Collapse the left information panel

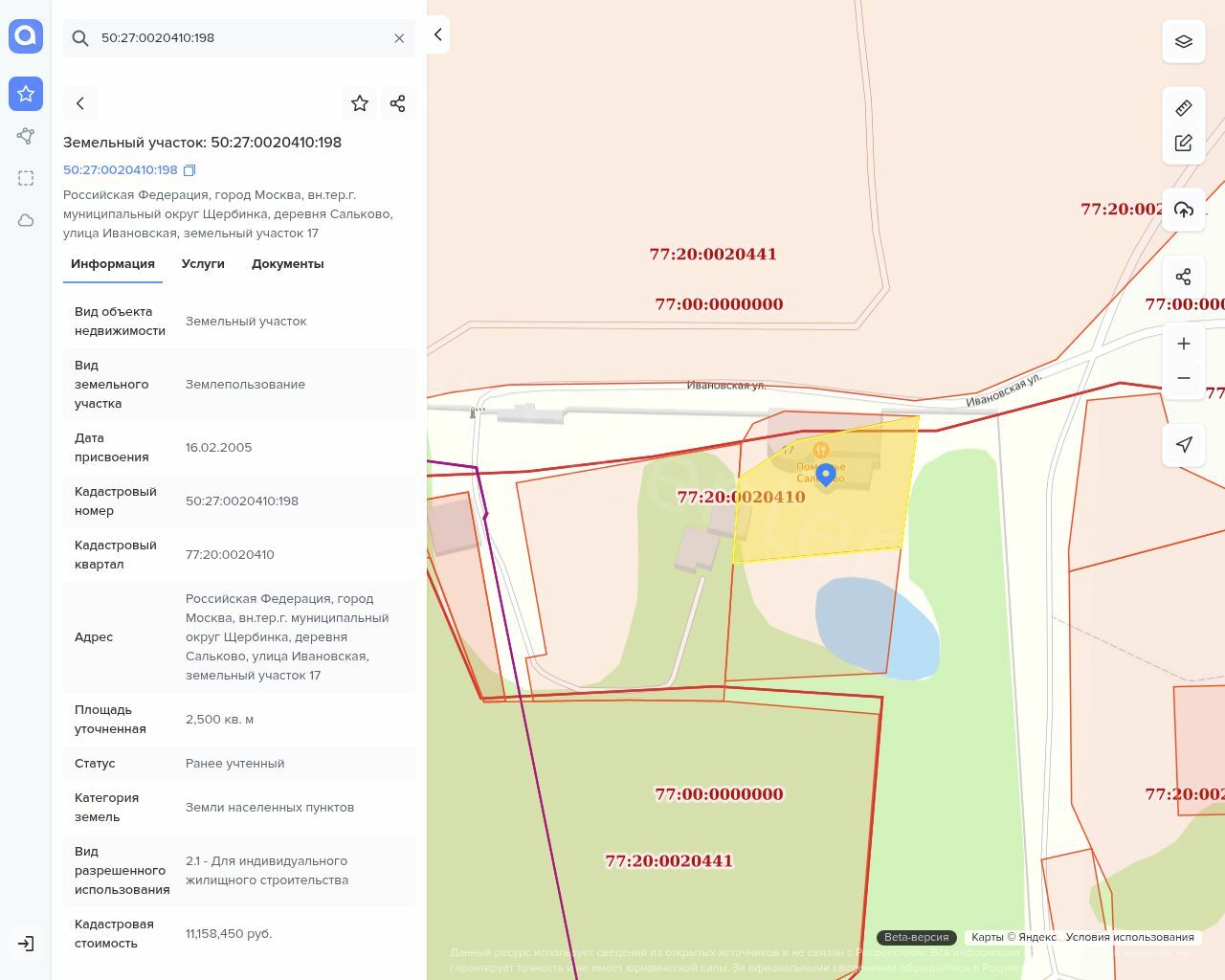(x=437, y=35)
